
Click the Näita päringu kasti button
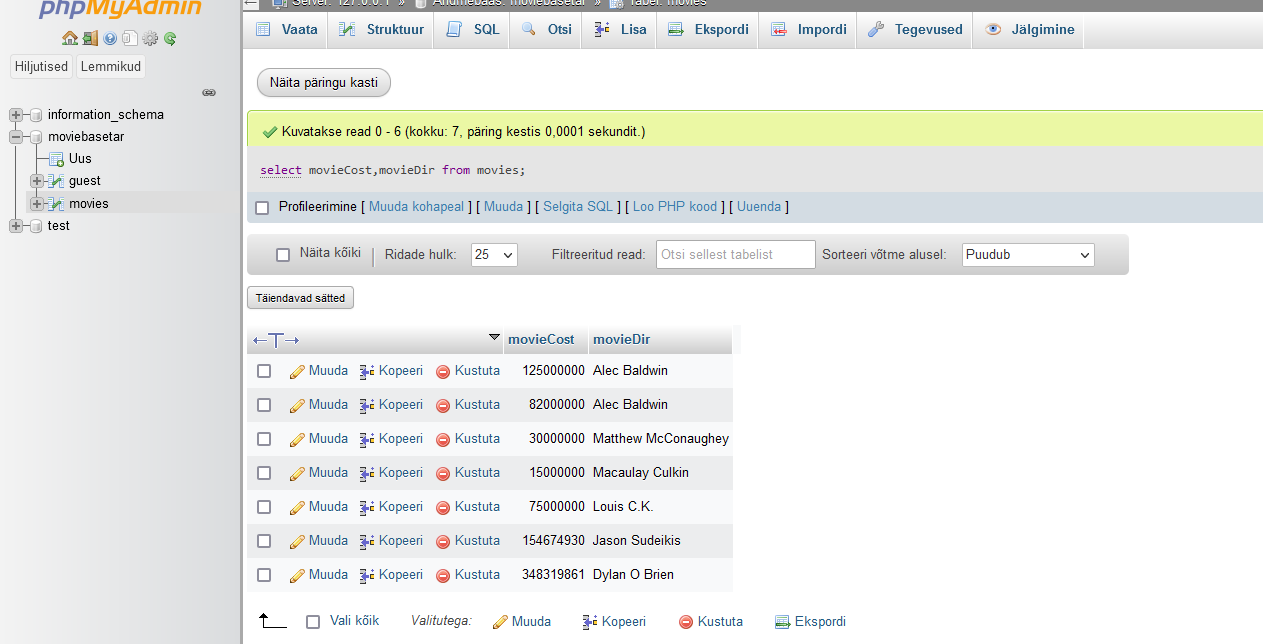(323, 83)
